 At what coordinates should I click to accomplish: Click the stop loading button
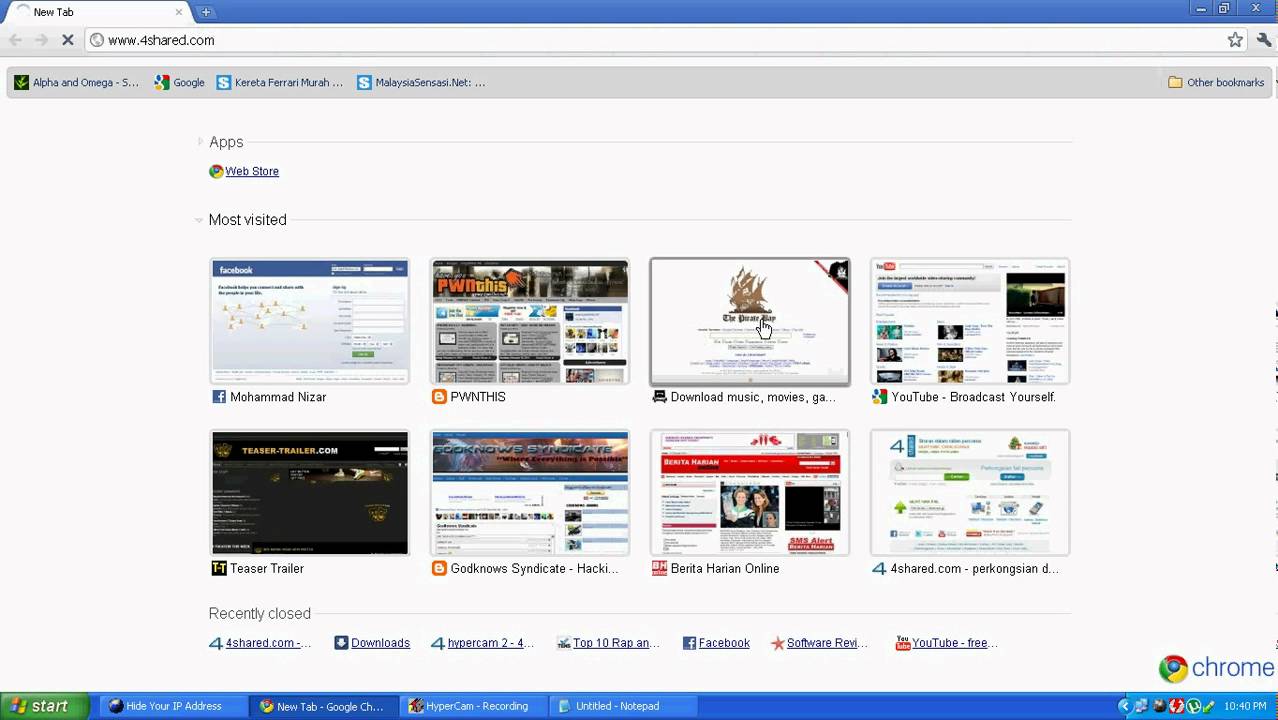coord(67,40)
